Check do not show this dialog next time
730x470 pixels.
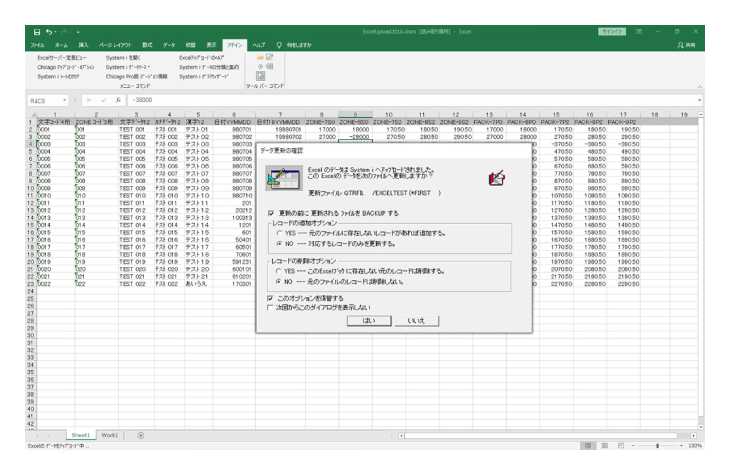click(x=270, y=308)
